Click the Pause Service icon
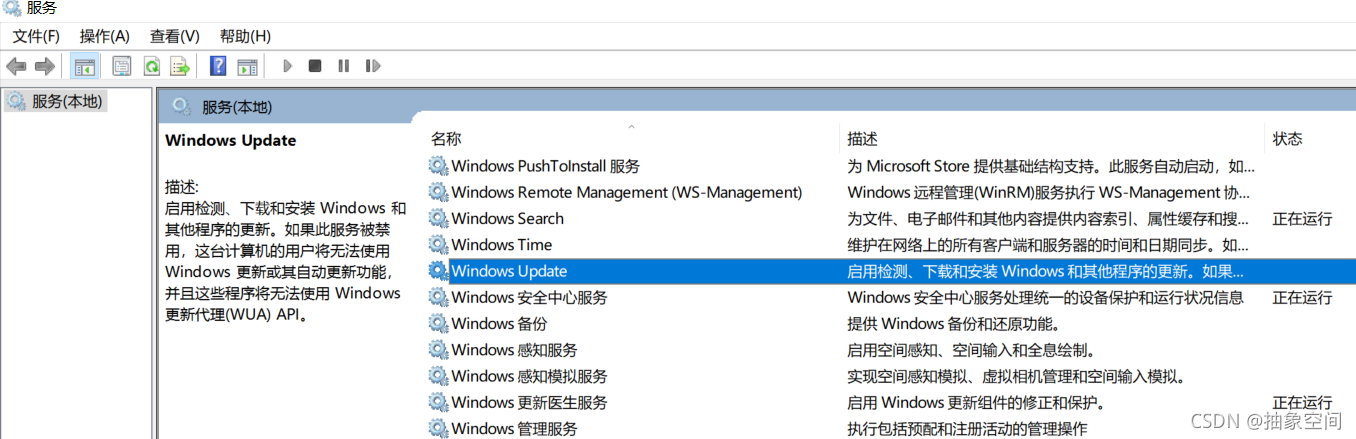 [343, 66]
